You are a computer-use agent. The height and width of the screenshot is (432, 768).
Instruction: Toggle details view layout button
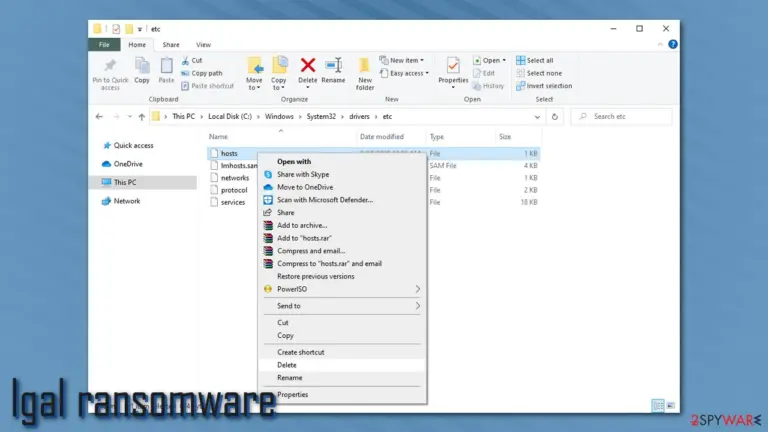click(658, 406)
